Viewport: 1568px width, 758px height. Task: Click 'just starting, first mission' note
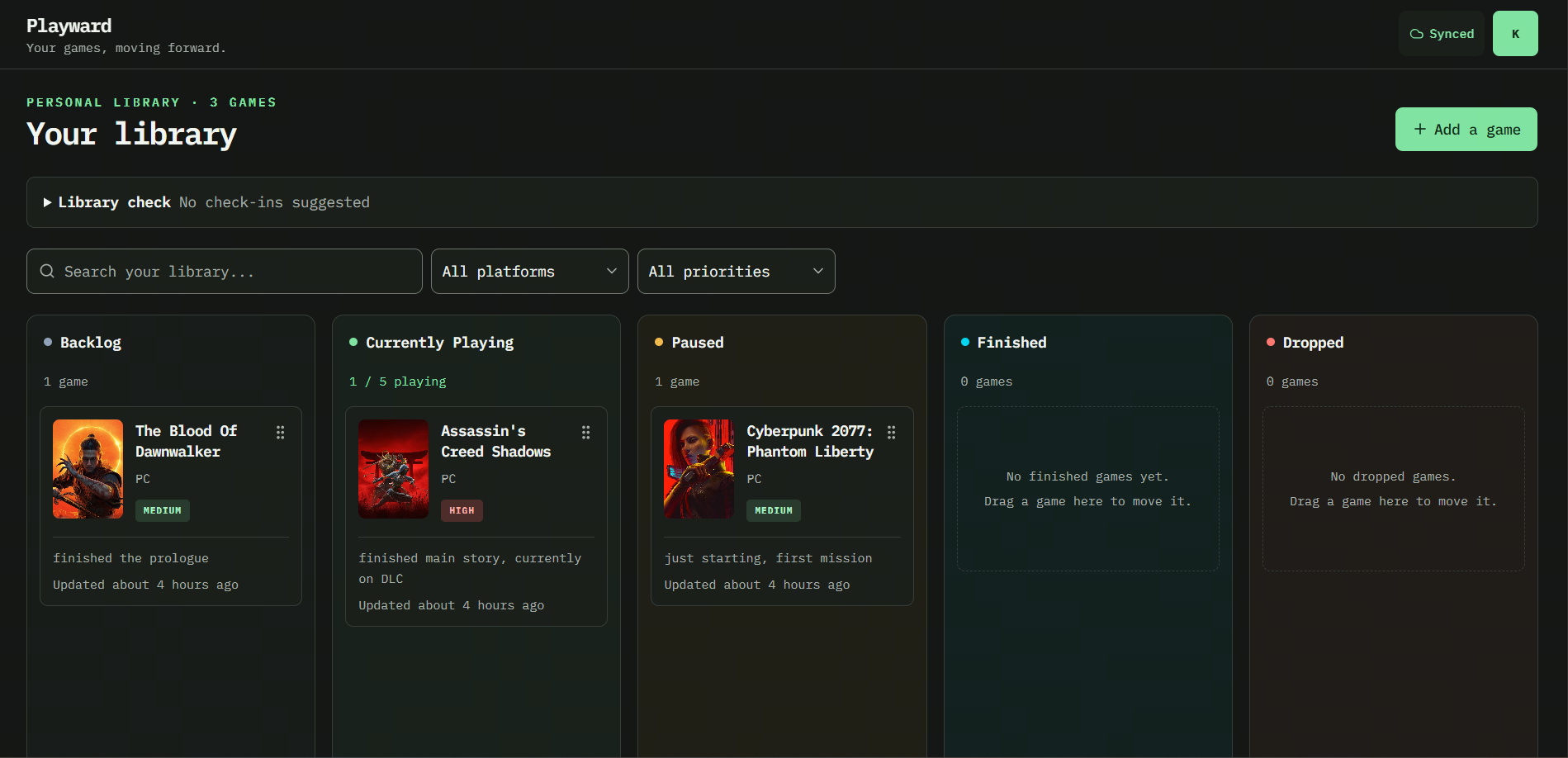point(768,558)
